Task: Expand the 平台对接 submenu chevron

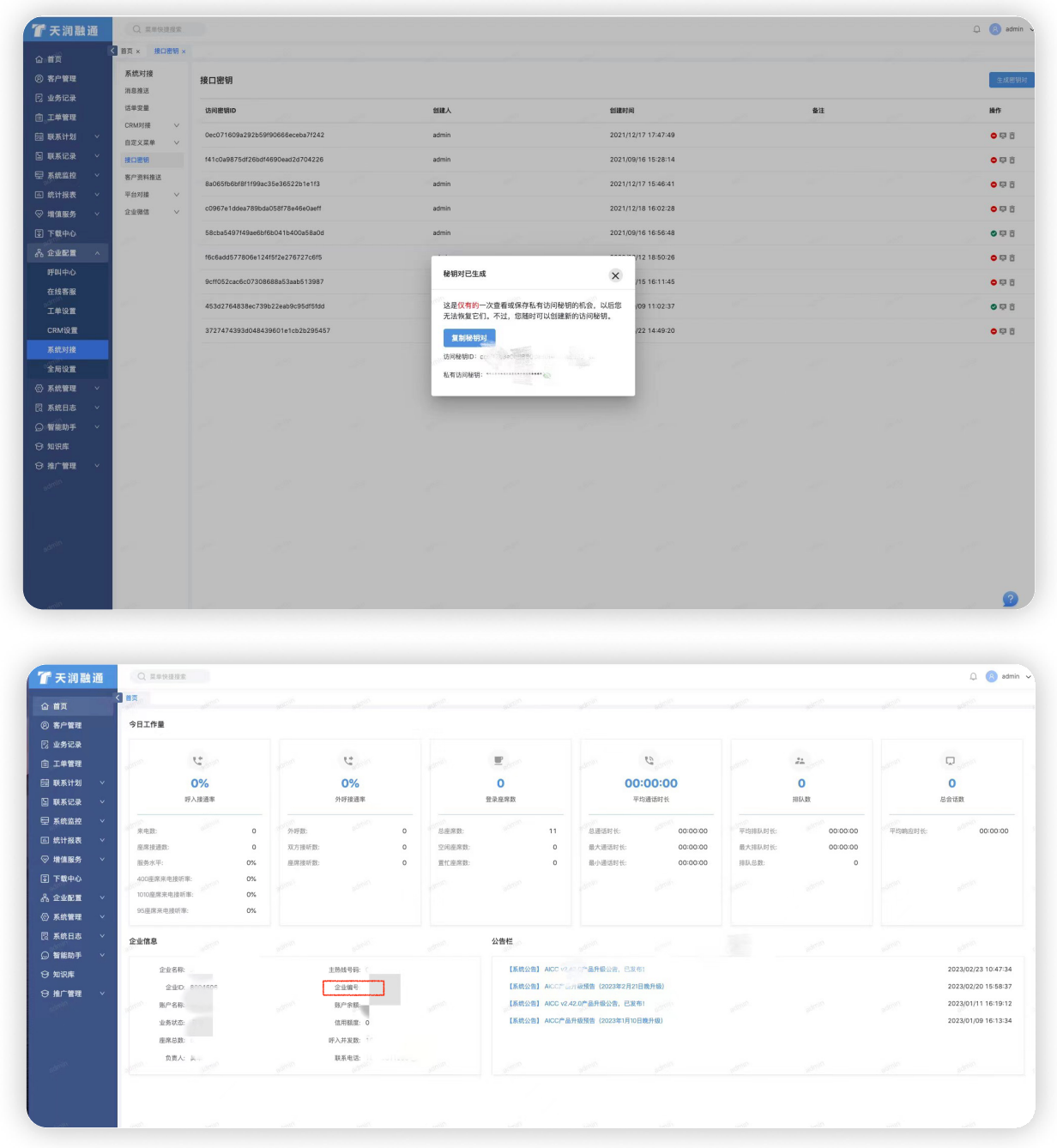Action: pyautogui.click(x=177, y=195)
